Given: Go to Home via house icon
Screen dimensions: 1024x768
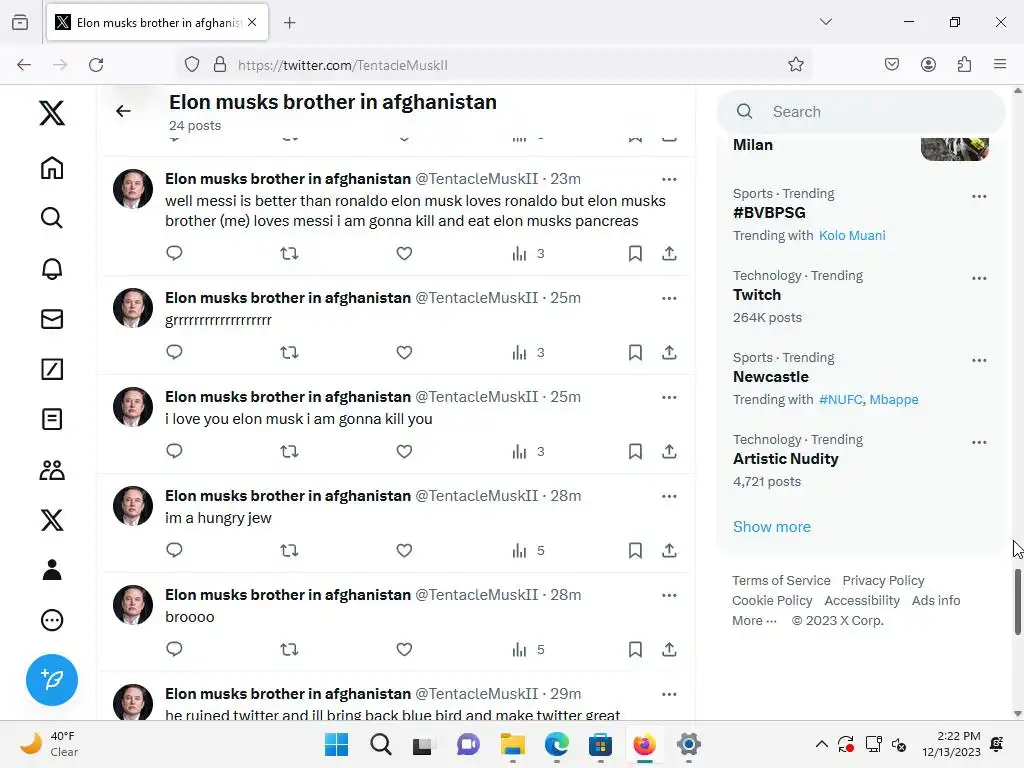Looking at the screenshot, I should click(52, 168).
